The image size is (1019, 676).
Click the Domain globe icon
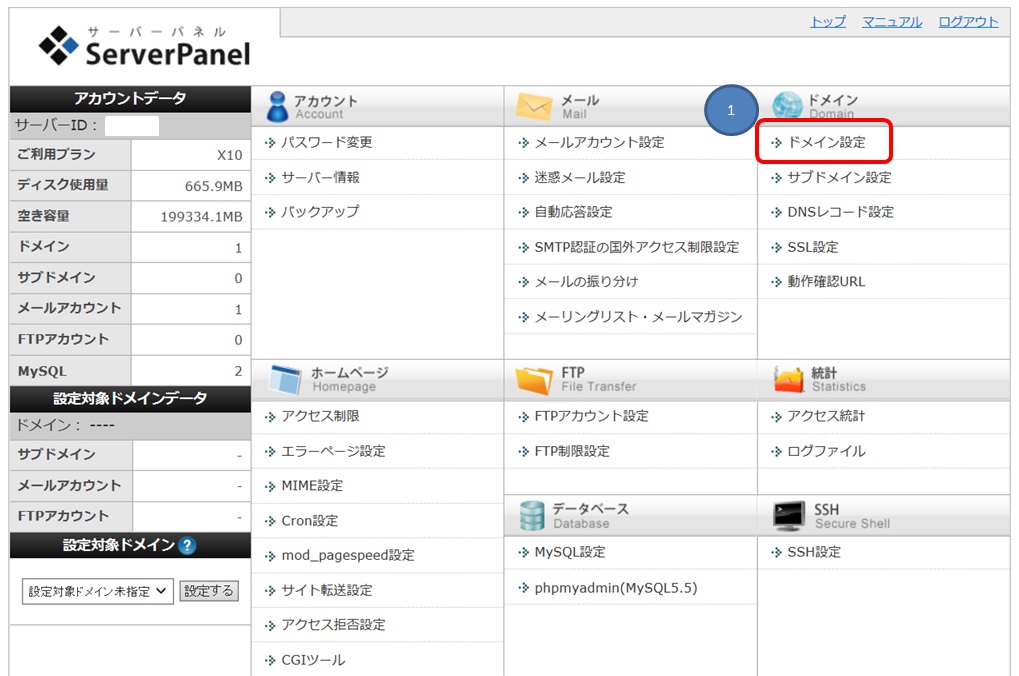click(787, 106)
